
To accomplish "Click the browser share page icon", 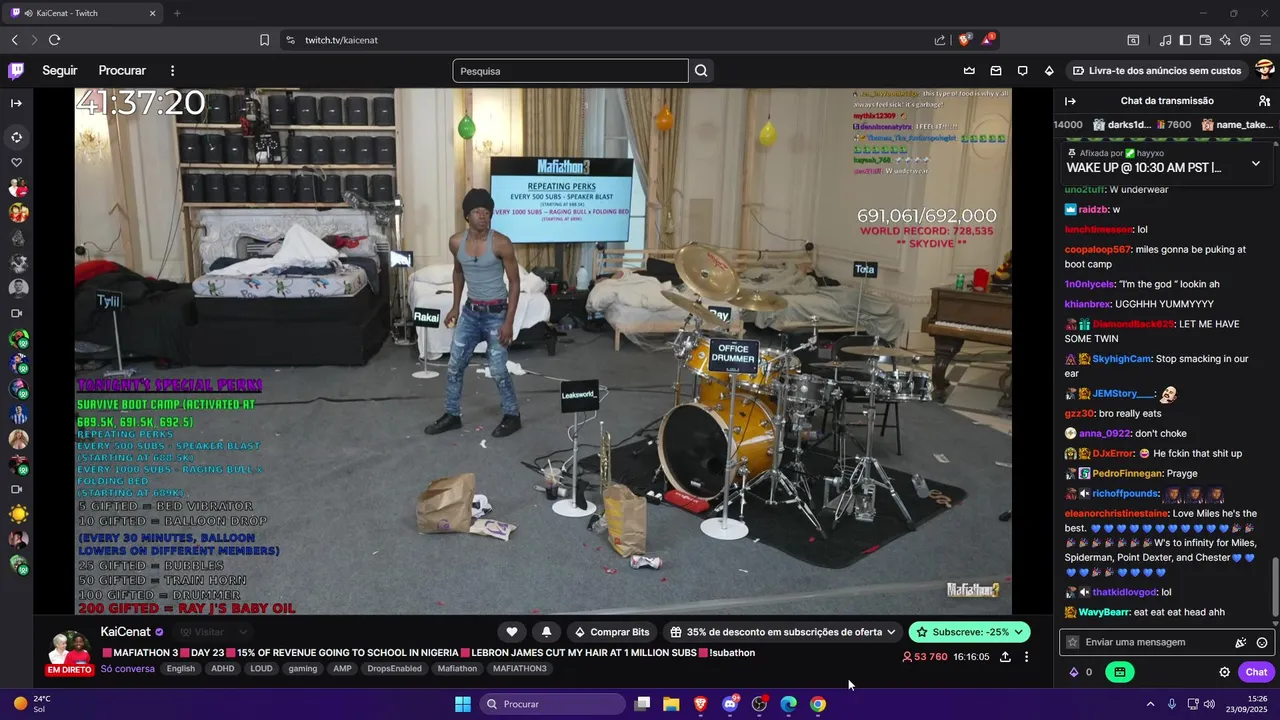I will click(940, 40).
